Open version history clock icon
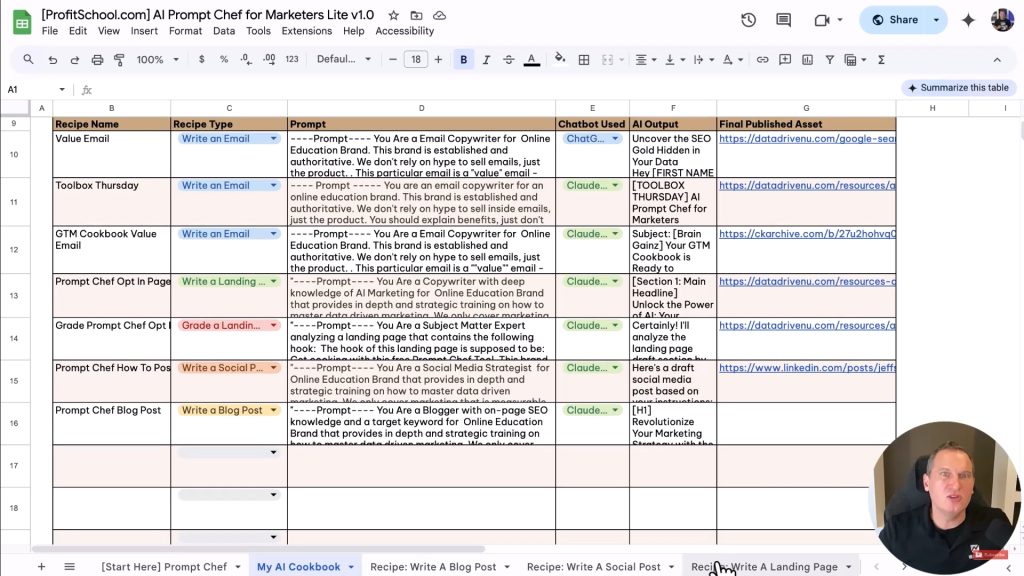The height and width of the screenshot is (576, 1024). tap(748, 20)
